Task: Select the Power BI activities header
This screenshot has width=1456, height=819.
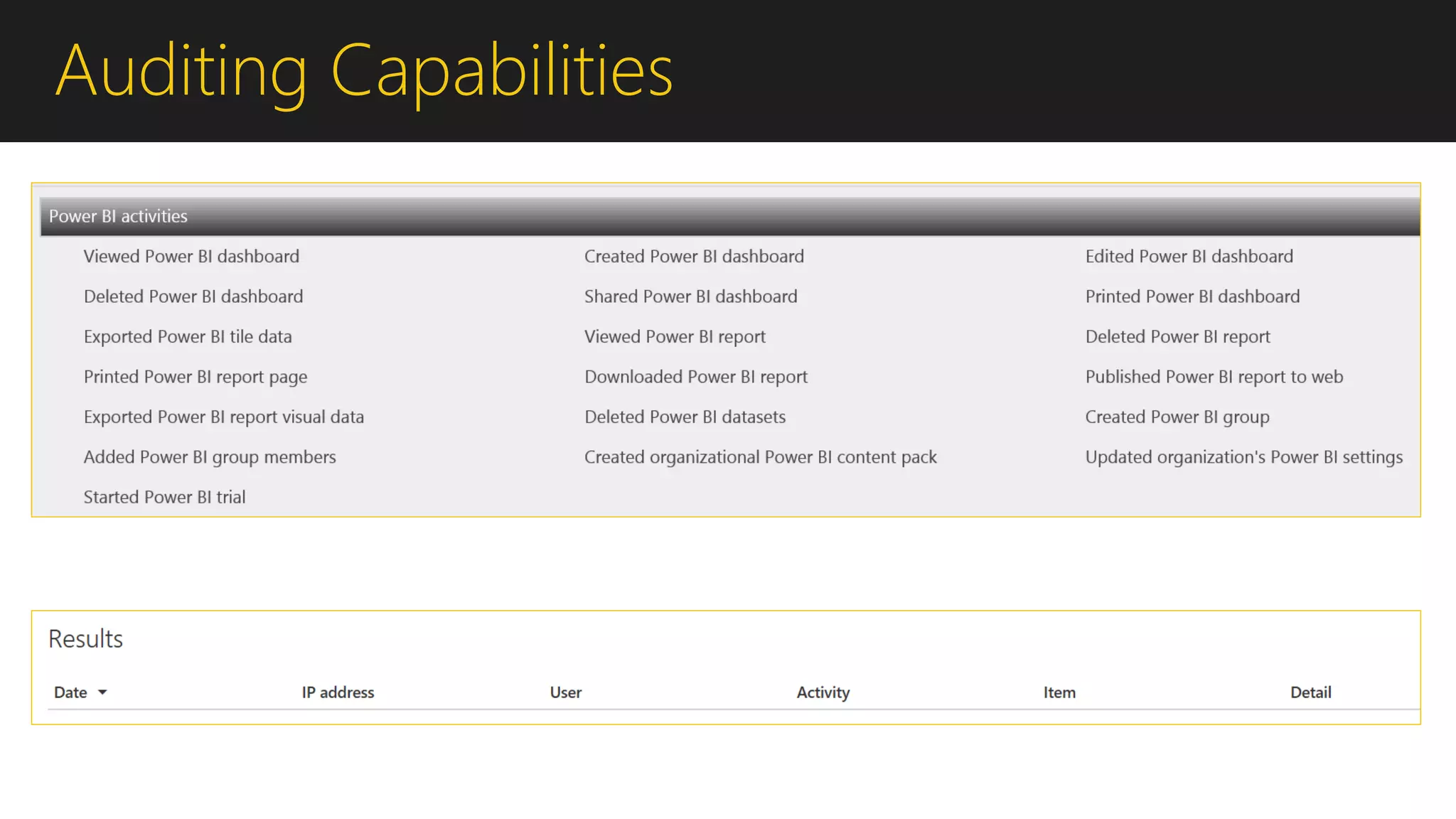Action: point(730,216)
